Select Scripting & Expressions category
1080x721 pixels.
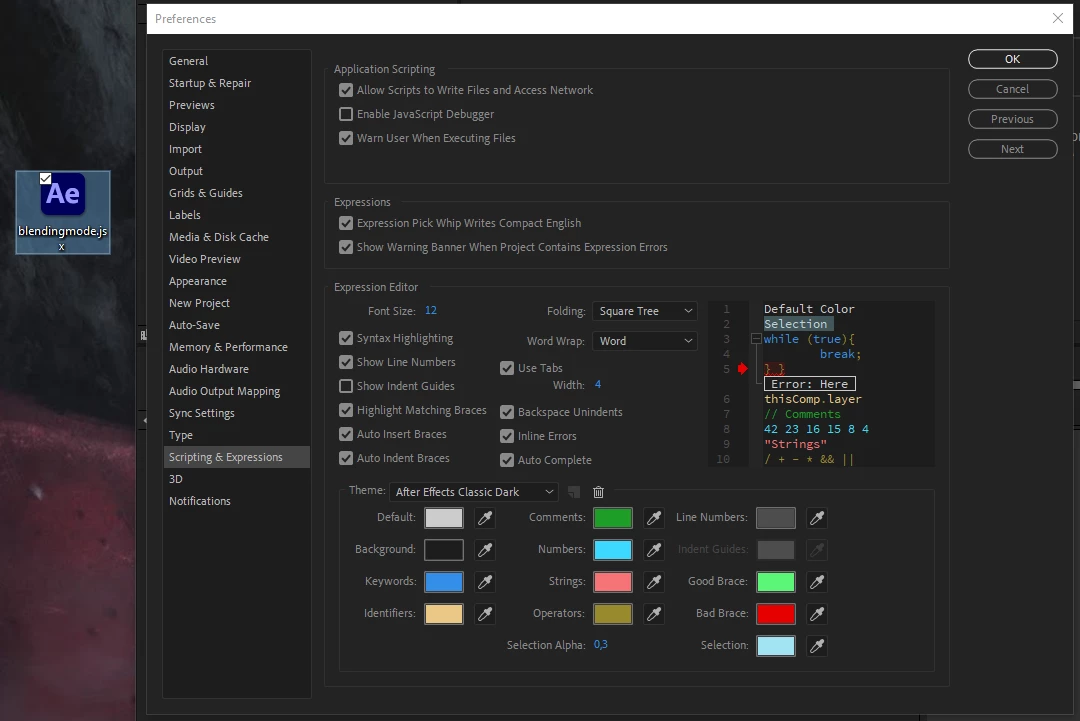point(236,457)
